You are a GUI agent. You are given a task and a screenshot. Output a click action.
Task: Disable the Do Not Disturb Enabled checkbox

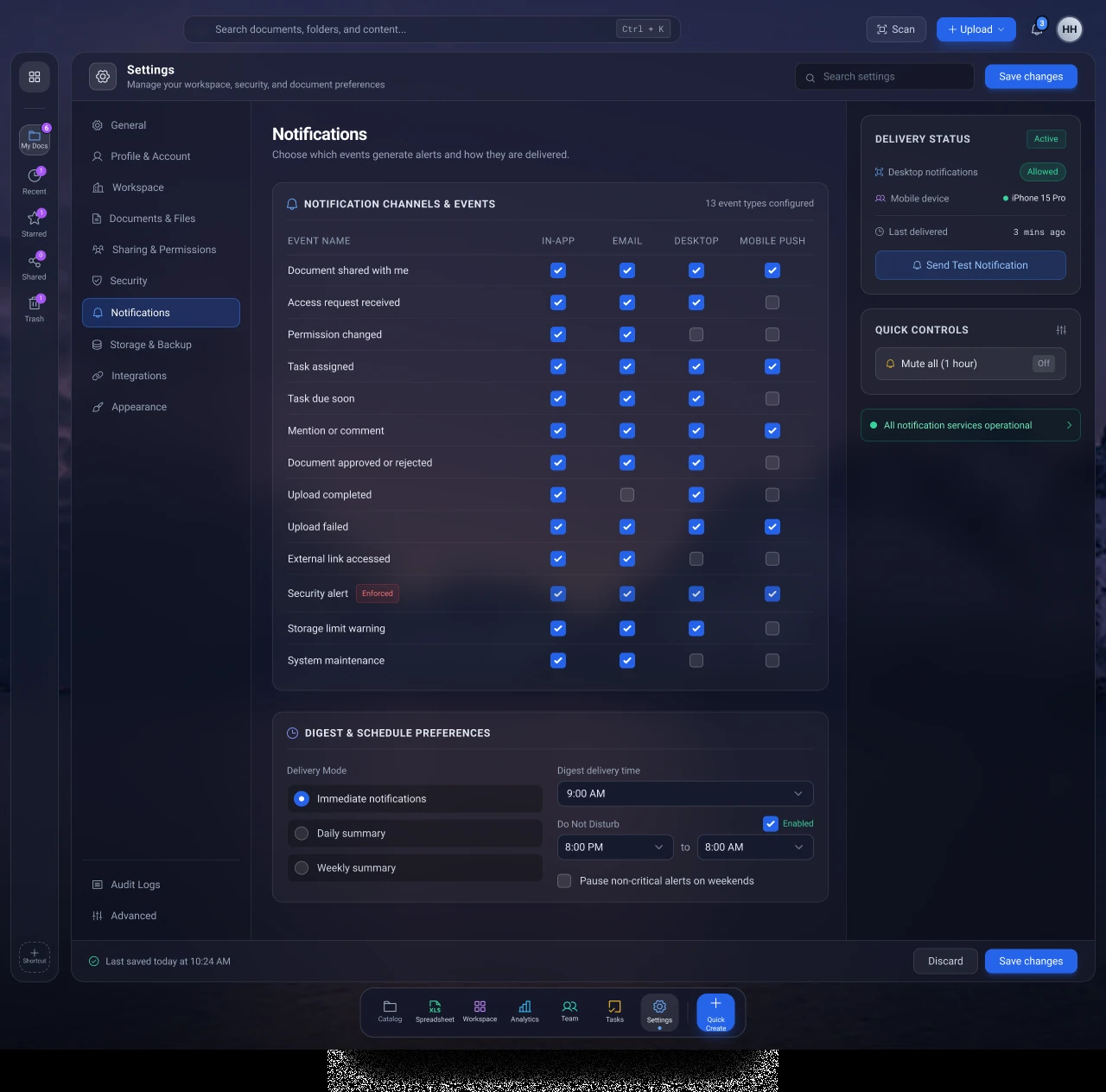point(771,824)
